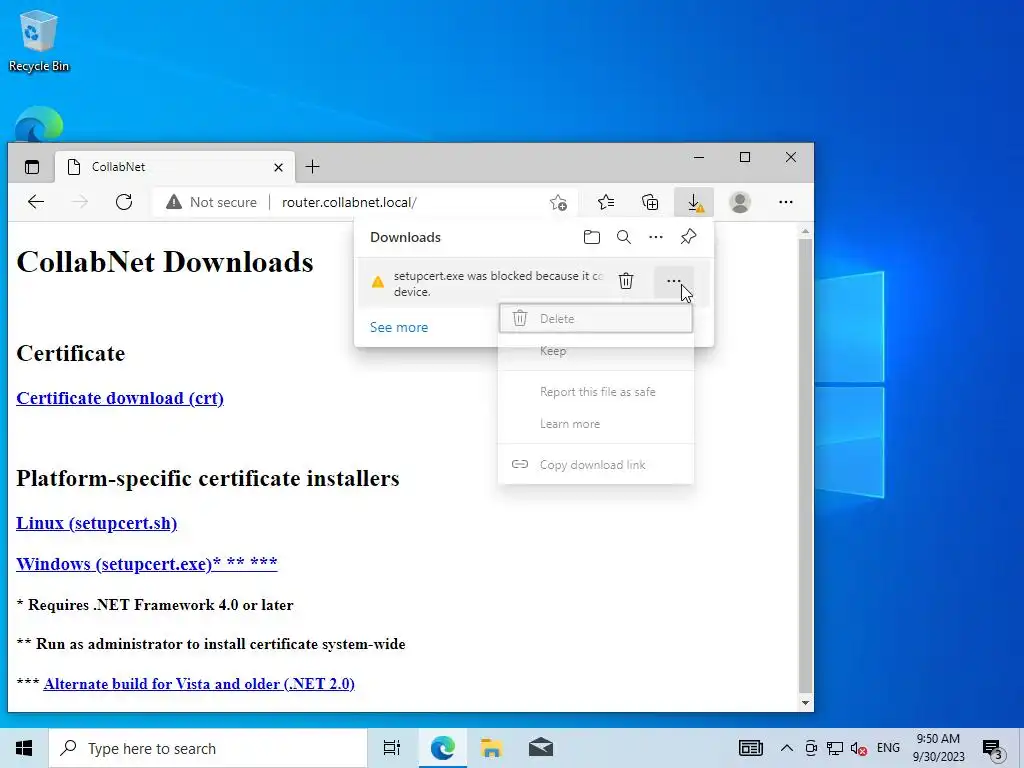
Task: Open Alternate build for Vista link
Action: 199,684
